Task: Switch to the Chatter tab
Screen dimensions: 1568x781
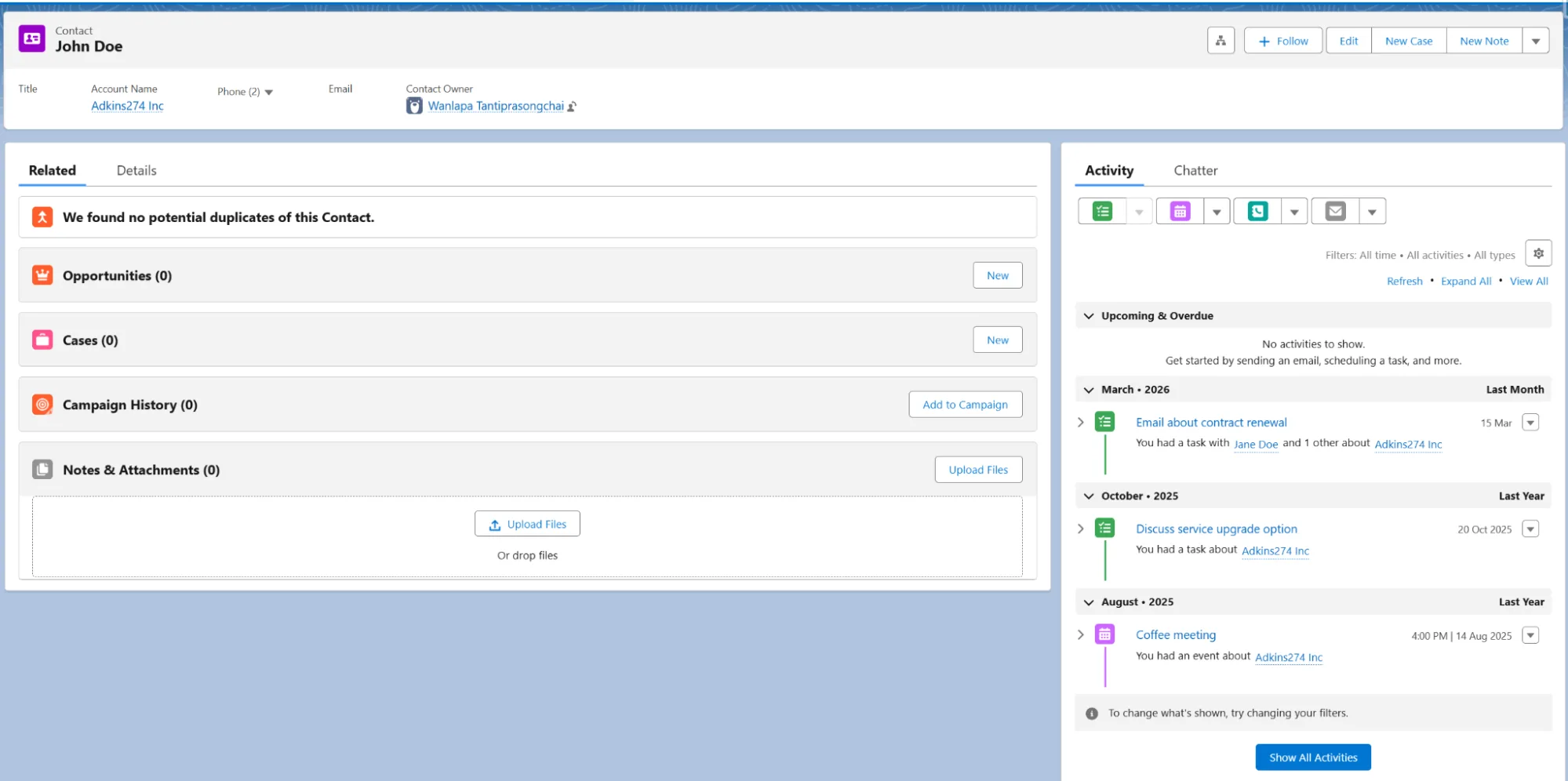Action: tap(1195, 170)
